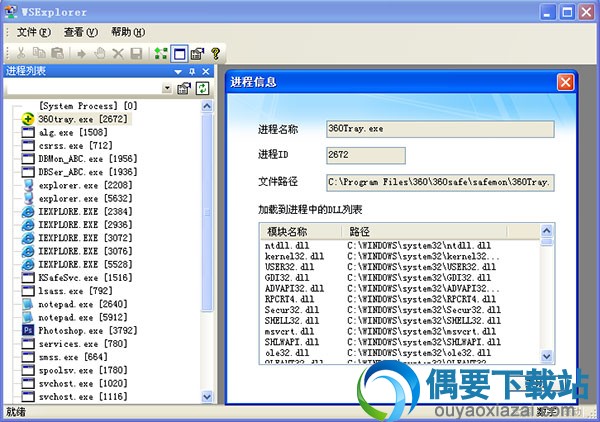
Task: Click the 进程名称 field showing 360Tray.exe
Action: pos(440,129)
